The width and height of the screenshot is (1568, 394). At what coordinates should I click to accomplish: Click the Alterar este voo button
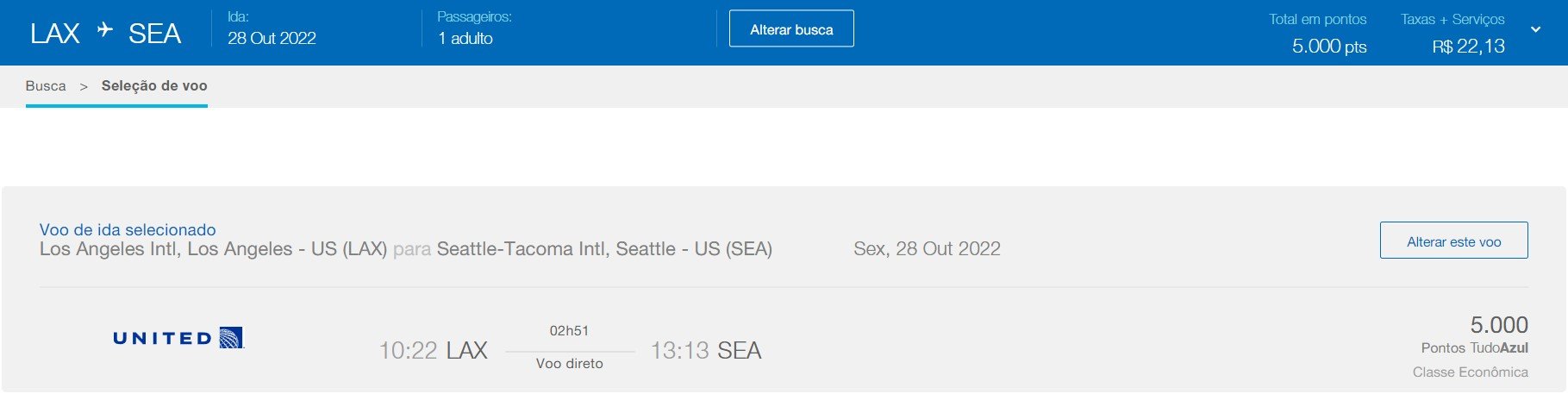click(1453, 241)
